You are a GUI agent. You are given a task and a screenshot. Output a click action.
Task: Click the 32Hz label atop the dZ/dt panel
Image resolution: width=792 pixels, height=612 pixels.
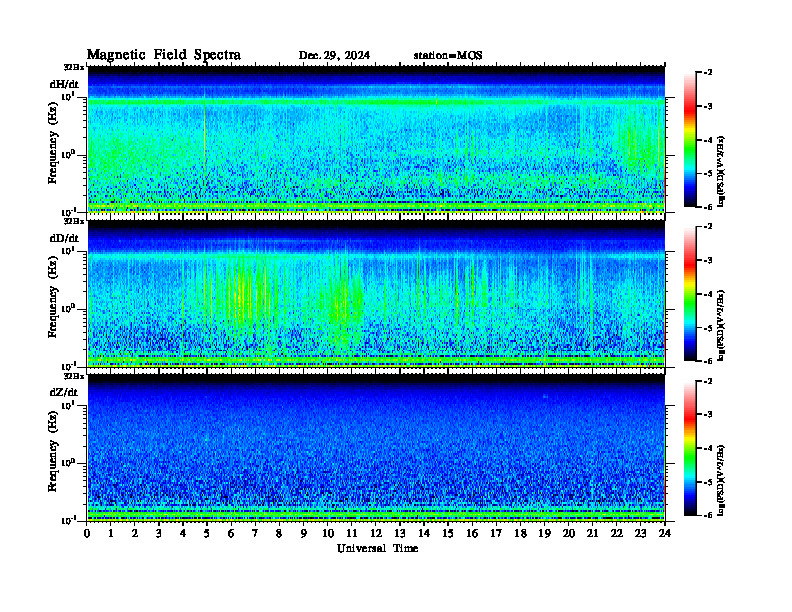73,376
